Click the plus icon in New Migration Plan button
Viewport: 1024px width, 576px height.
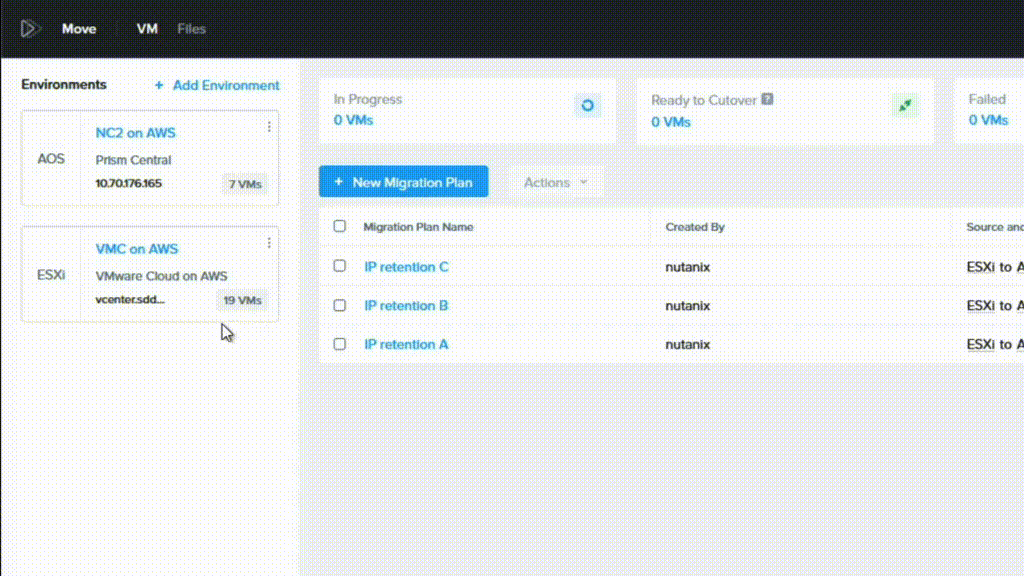[x=339, y=182]
